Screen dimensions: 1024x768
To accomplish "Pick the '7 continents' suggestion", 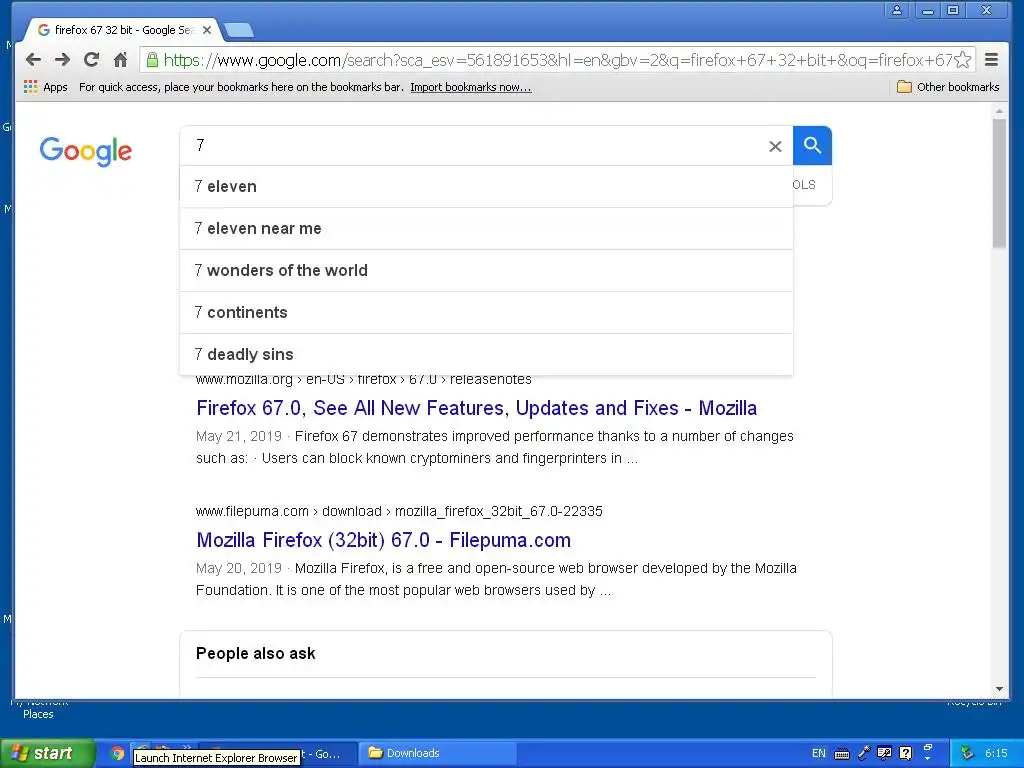I will [x=486, y=312].
